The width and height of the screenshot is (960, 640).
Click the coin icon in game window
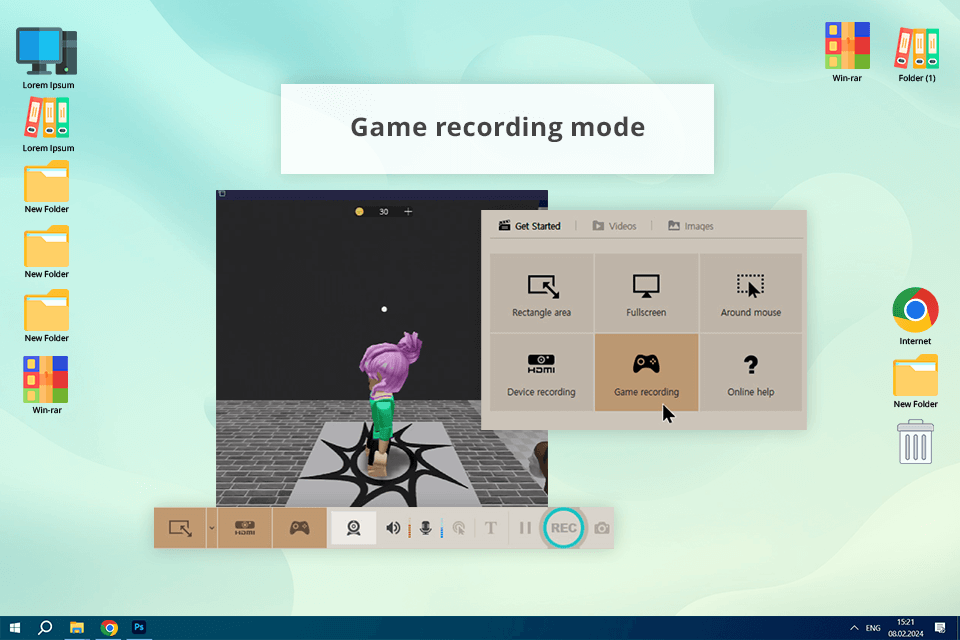pyautogui.click(x=359, y=212)
